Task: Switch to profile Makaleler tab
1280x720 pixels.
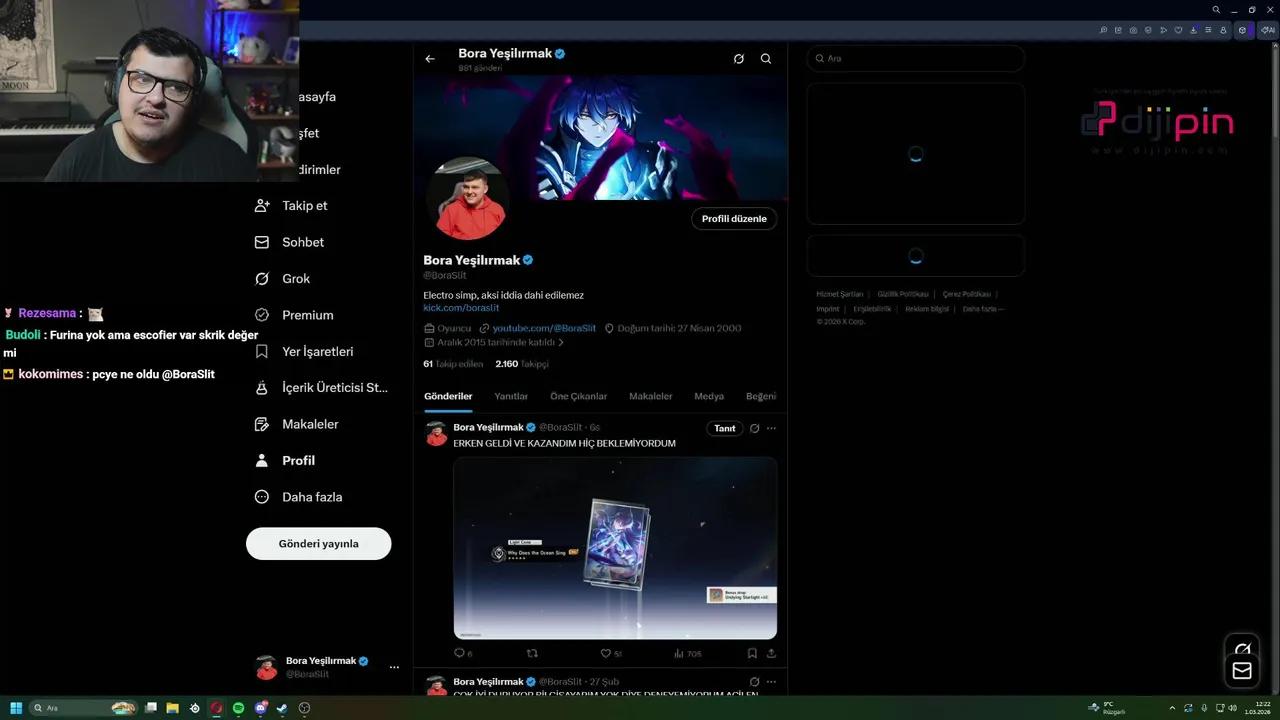Action: 651,396
